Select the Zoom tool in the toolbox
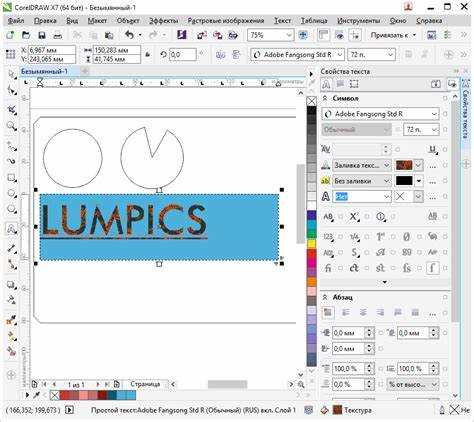Viewport: 474px width, 422px height. pos(12,126)
